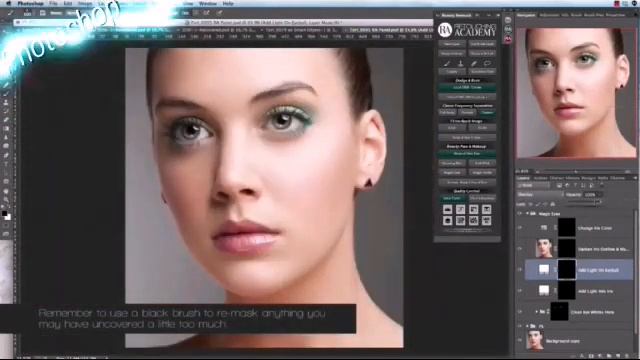The image size is (640, 360).
Task: Open the File menu
Action: [x=53, y=3]
